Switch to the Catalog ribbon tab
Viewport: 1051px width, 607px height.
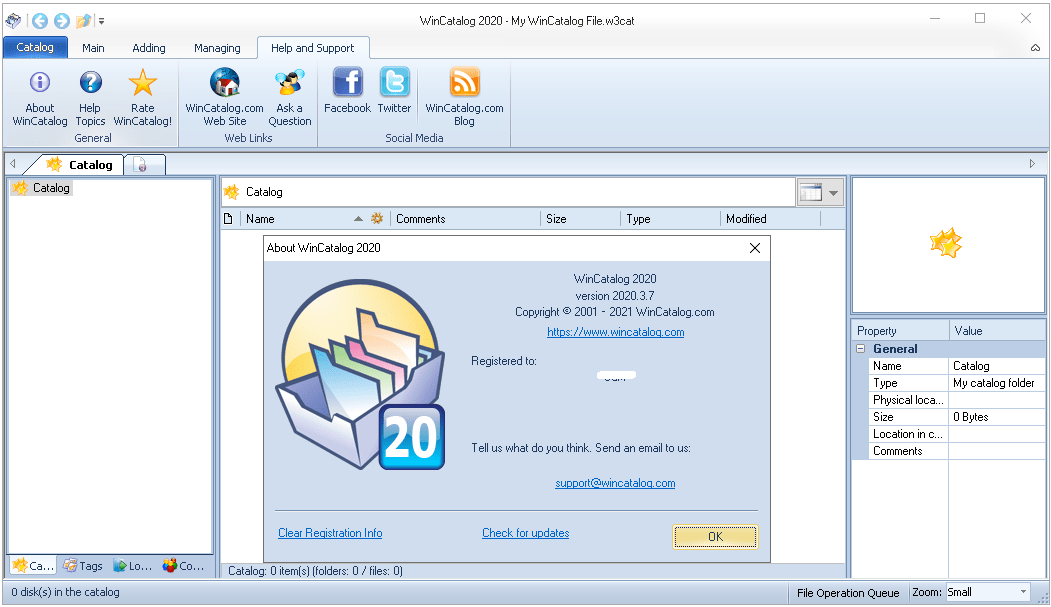point(35,47)
